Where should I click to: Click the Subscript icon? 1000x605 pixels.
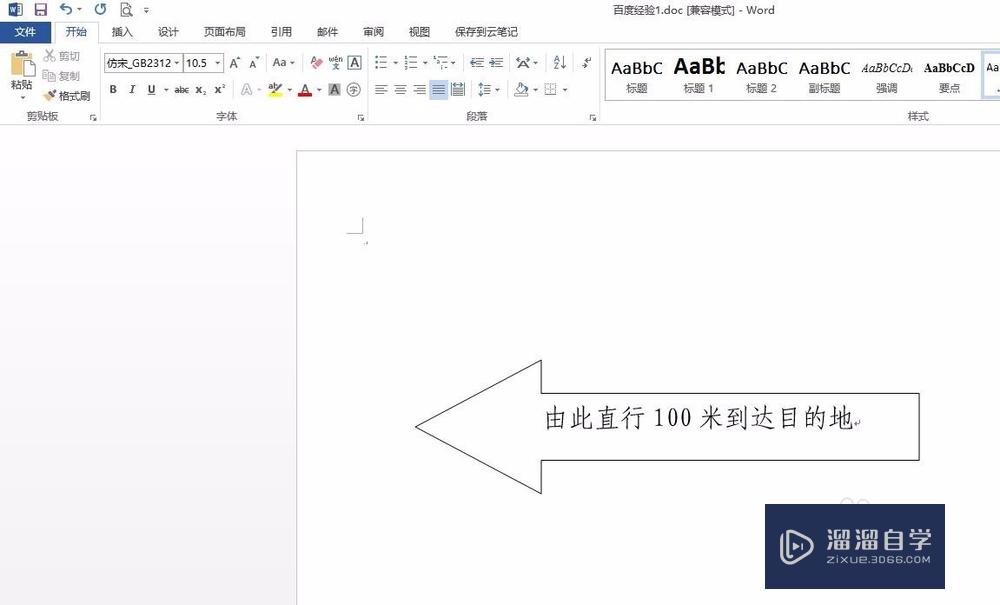(x=203, y=90)
